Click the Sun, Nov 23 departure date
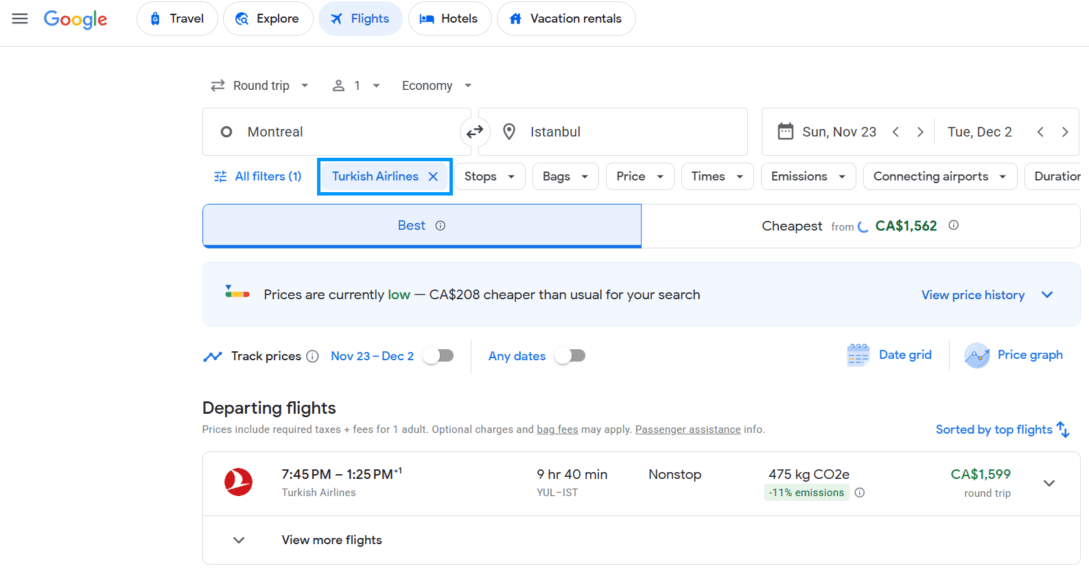This screenshot has height=575, width=1089. tap(840, 132)
